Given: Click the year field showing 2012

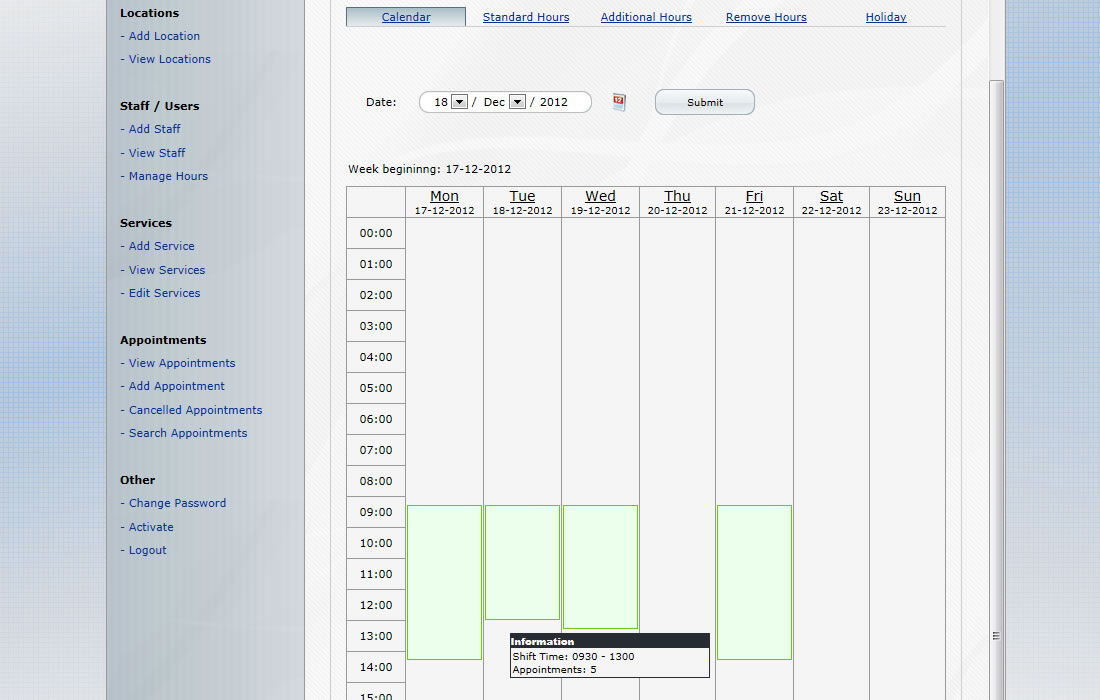Looking at the screenshot, I should click(554, 102).
